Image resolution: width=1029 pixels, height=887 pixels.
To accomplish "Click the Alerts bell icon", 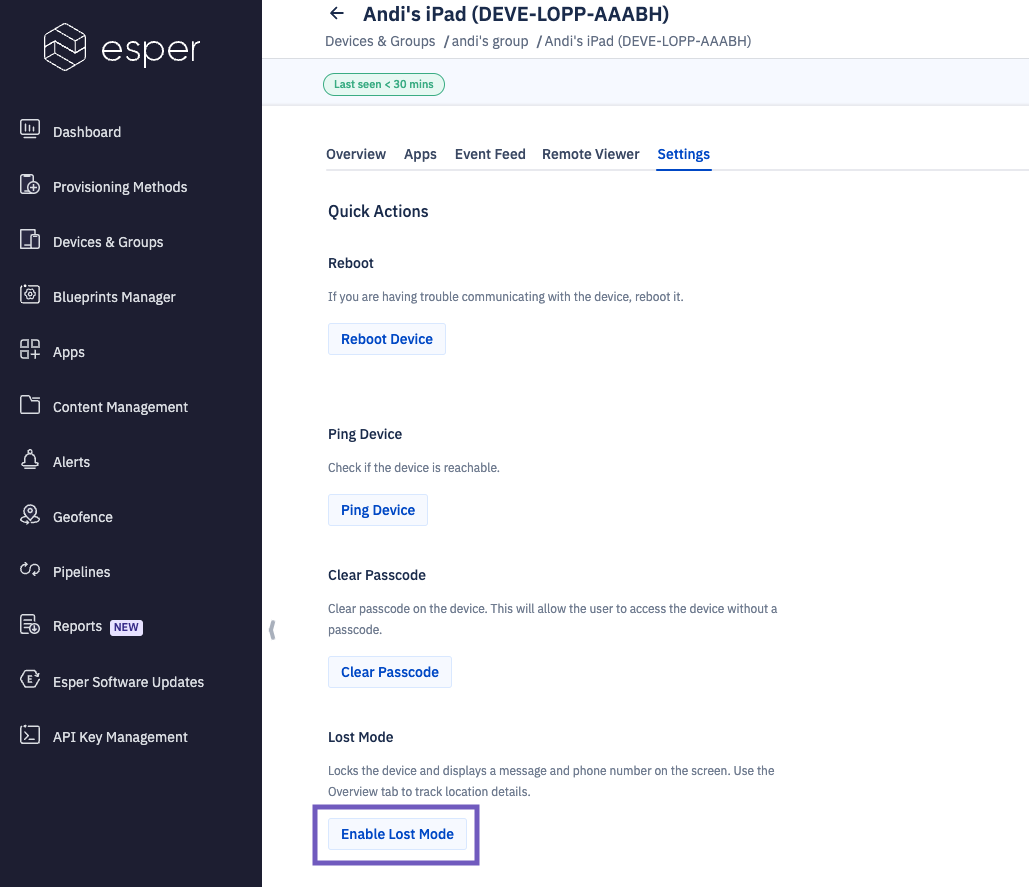I will [30, 459].
